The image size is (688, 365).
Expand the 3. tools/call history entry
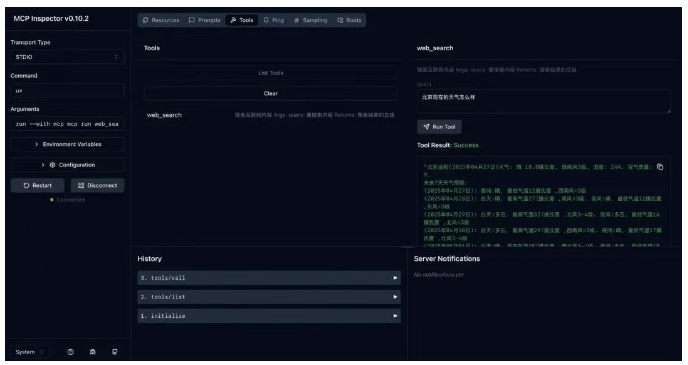[x=269, y=278]
